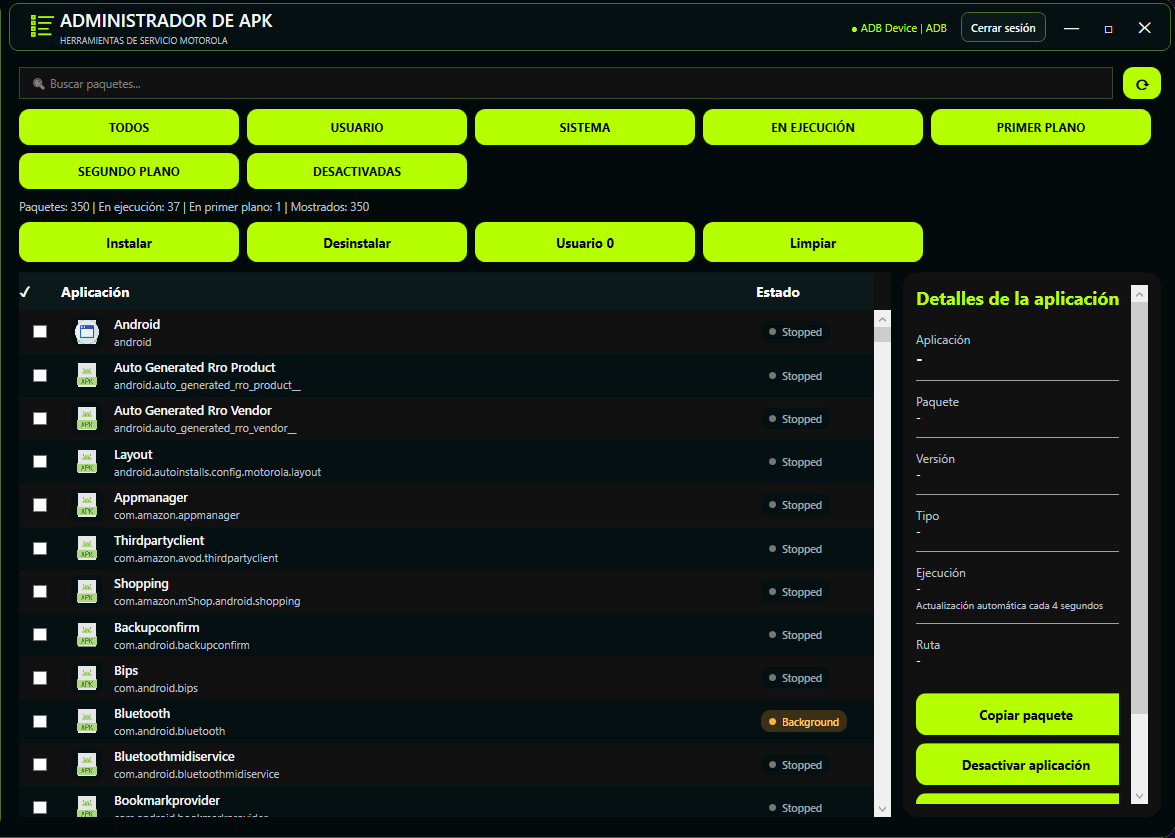Image resolution: width=1175 pixels, height=838 pixels.
Task: Click the Limpiar button
Action: point(812,243)
